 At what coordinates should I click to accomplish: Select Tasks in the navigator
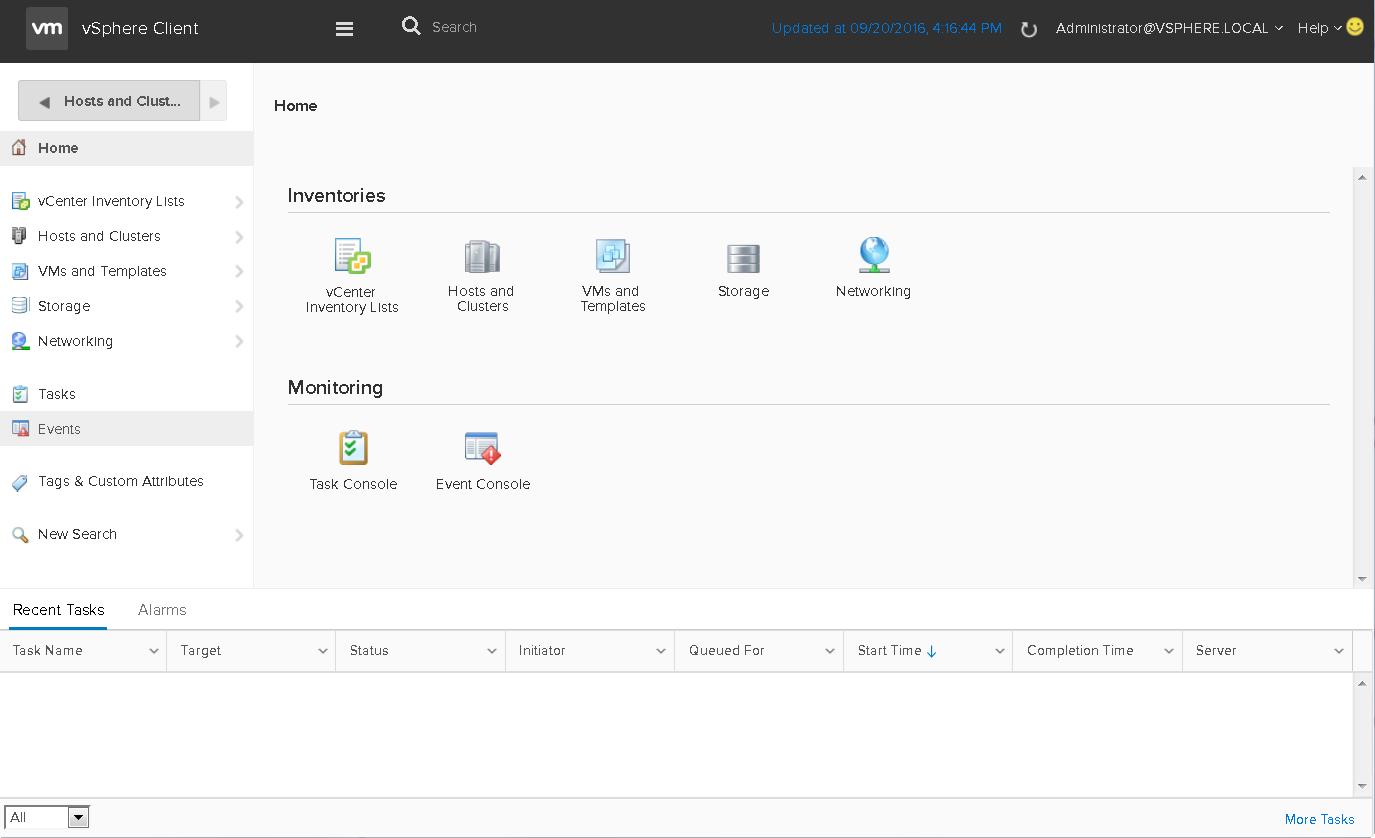pos(126,394)
